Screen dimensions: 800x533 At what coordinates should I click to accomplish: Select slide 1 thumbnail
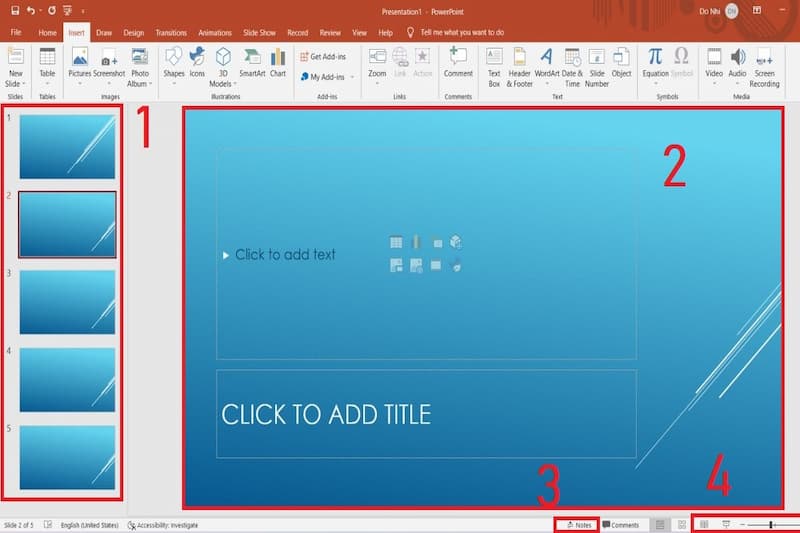[x=67, y=147]
